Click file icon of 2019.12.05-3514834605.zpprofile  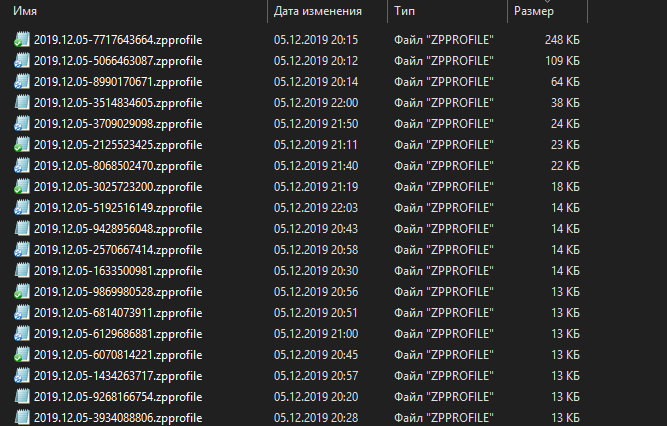pyautogui.click(x=22, y=103)
